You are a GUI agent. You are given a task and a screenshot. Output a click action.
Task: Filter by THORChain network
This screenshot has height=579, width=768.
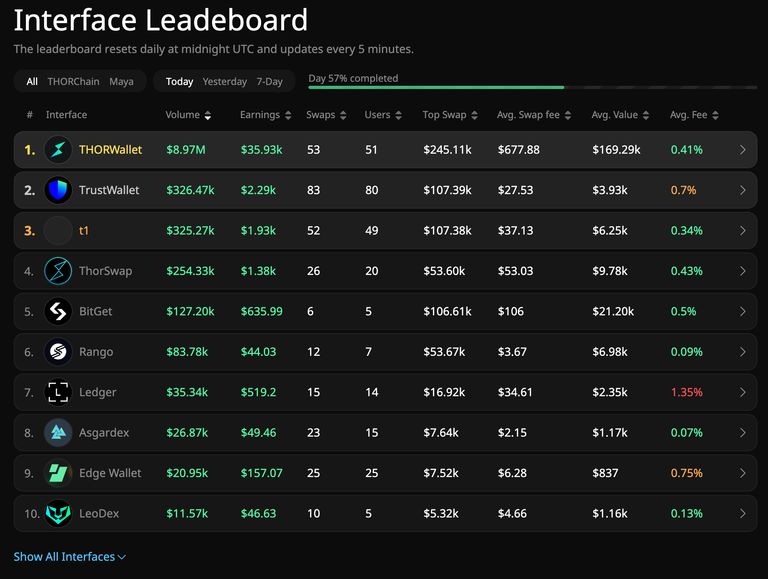(x=73, y=81)
